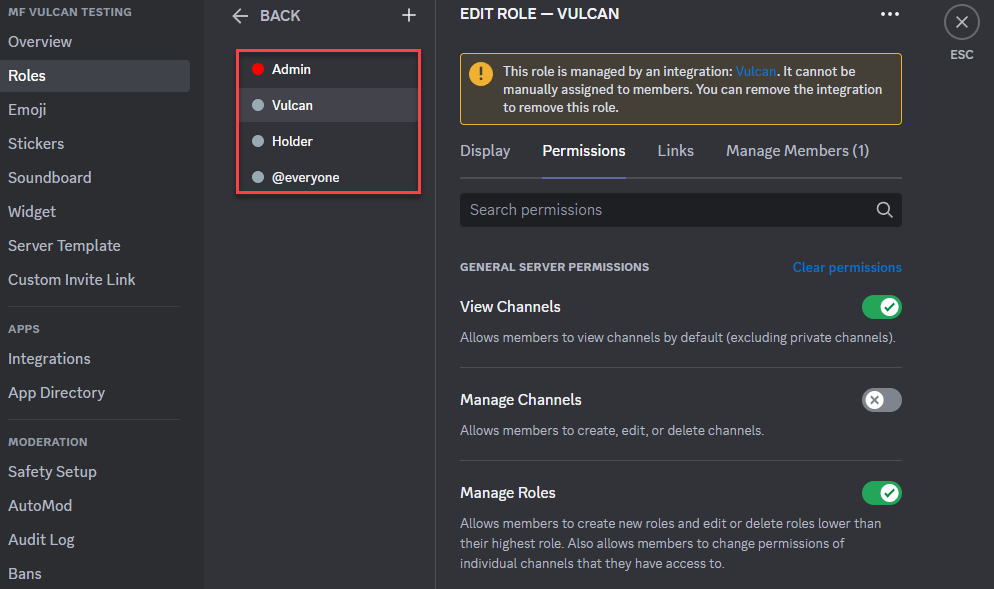Turn off the Manage Roles toggle
The height and width of the screenshot is (589, 994).
pos(881,493)
